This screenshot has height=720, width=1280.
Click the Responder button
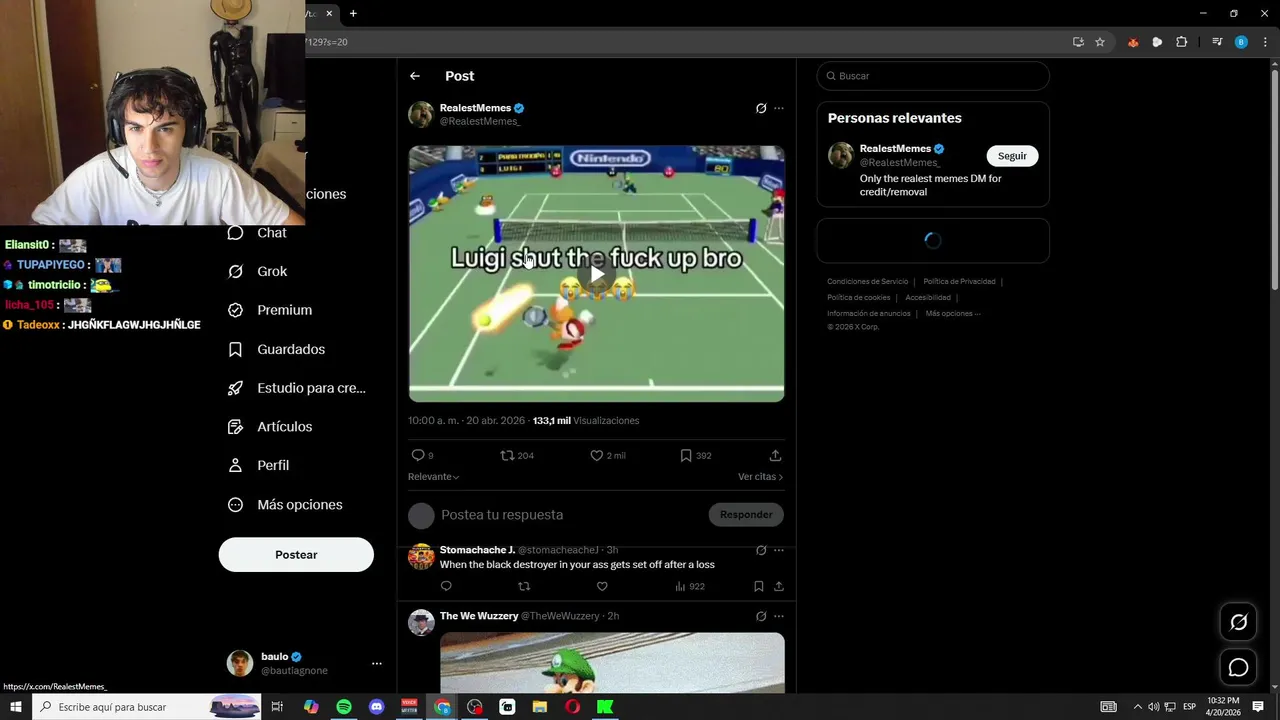coord(746,515)
